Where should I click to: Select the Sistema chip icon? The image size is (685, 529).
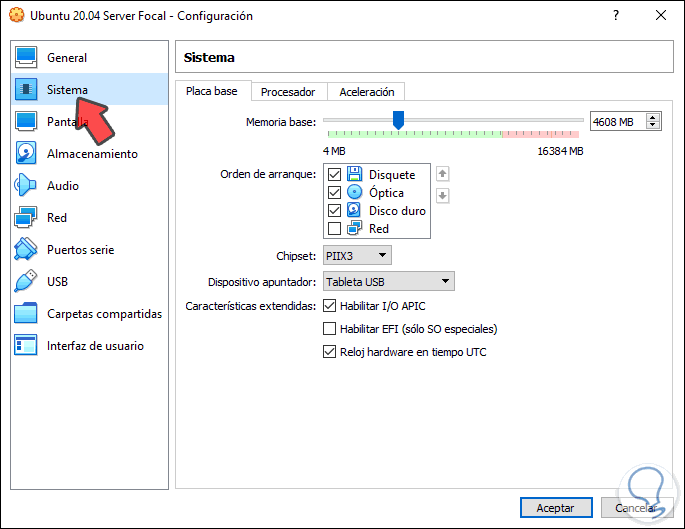[x=26, y=89]
